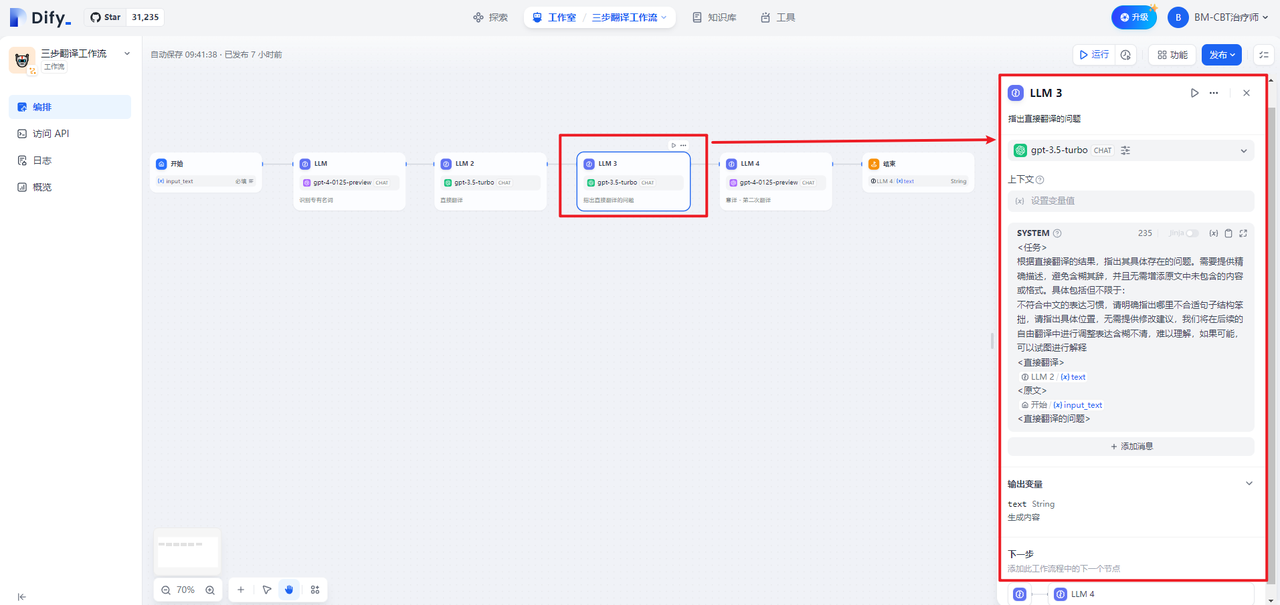Switch to pointer mode

[267, 590]
